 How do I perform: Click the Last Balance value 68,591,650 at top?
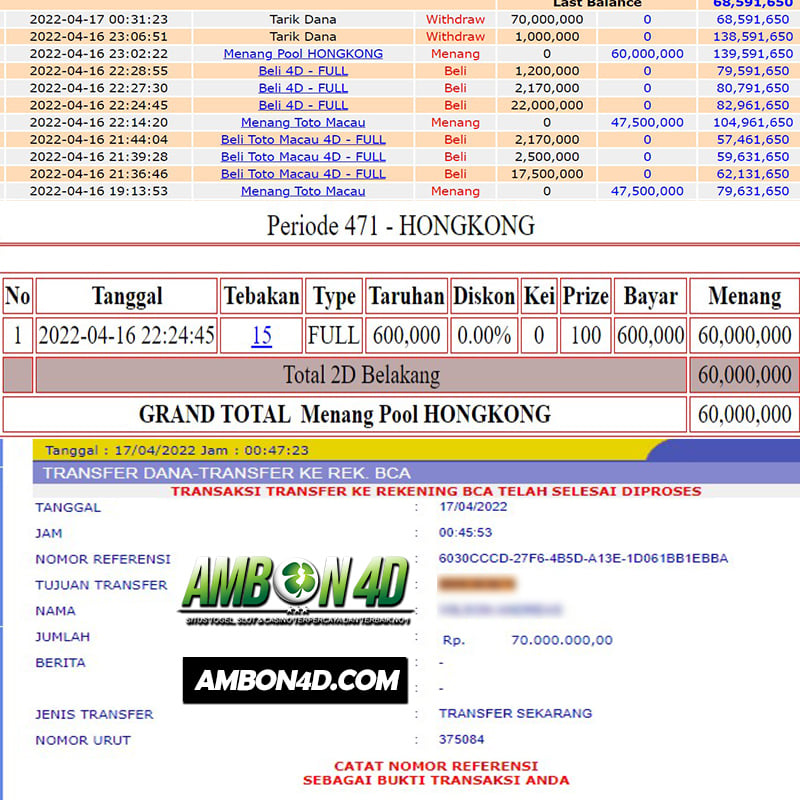(x=753, y=4)
